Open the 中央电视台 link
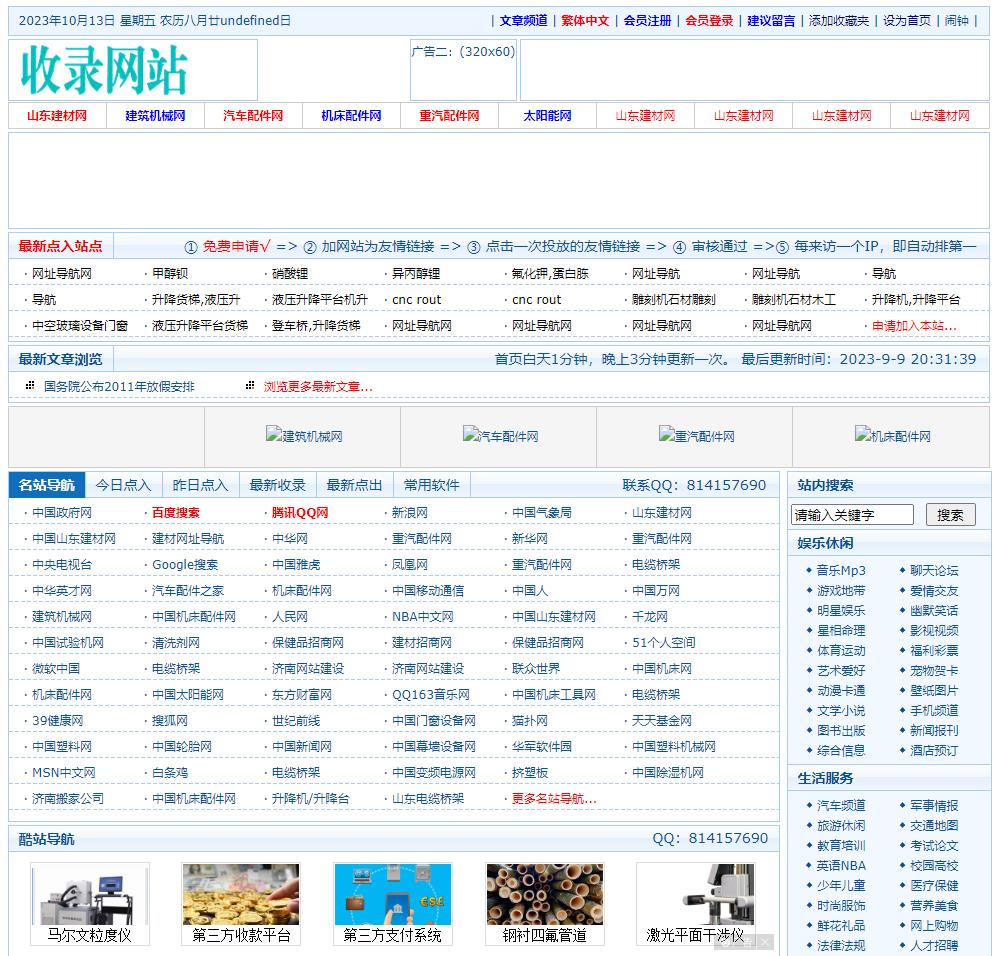 pyautogui.click(x=62, y=565)
